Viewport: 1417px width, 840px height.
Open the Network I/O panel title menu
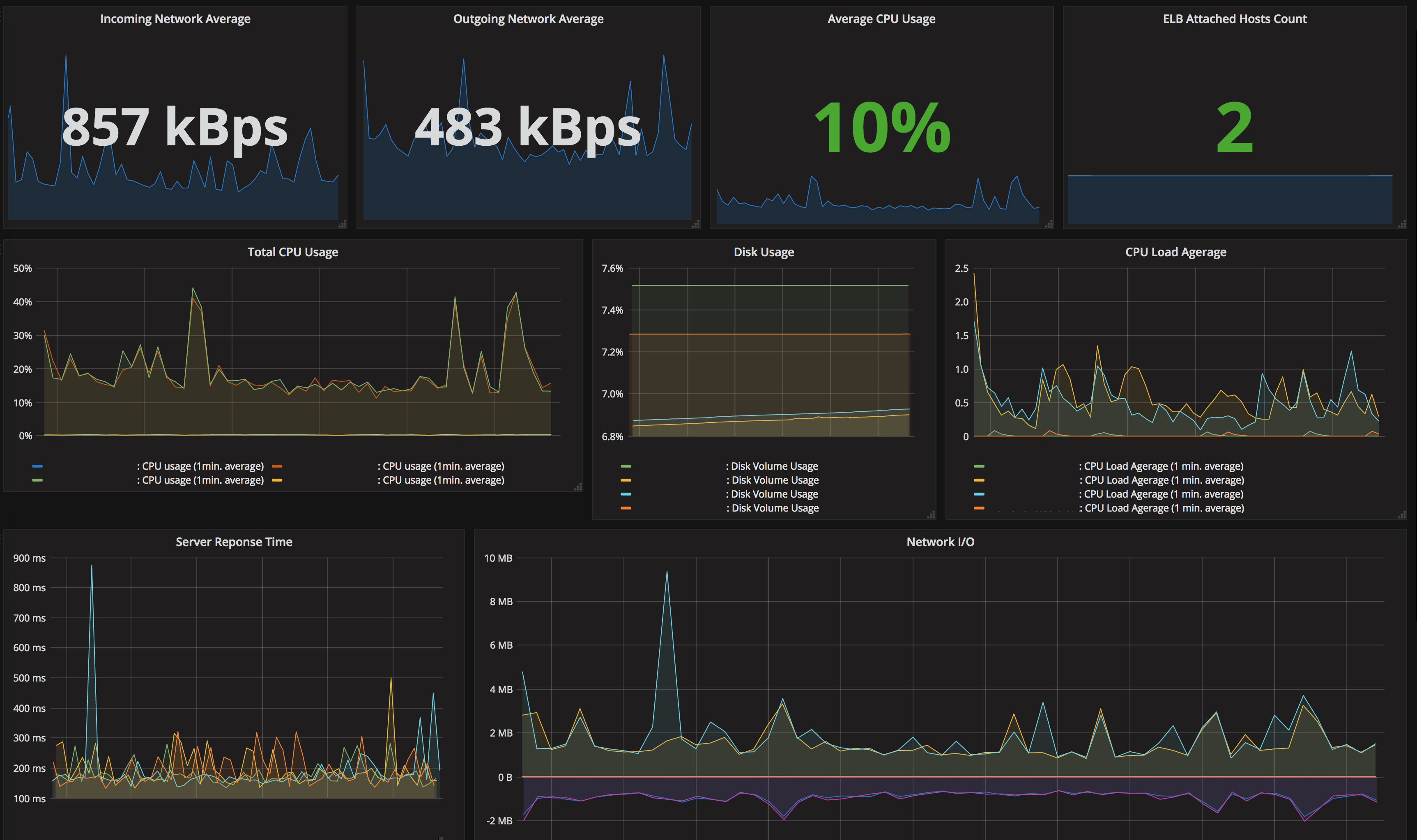(940, 542)
